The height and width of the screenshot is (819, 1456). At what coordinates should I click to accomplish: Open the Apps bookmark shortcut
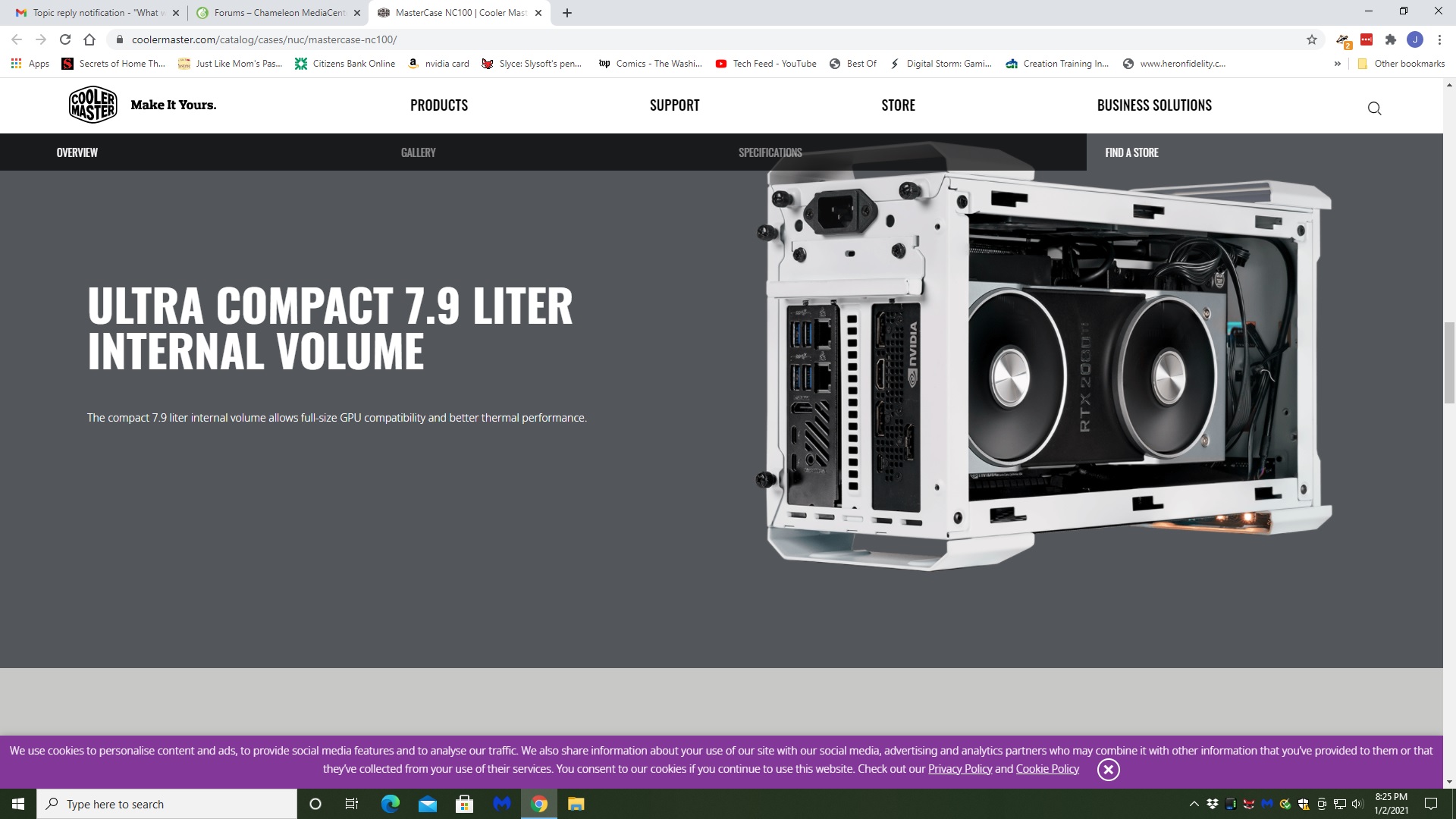30,64
